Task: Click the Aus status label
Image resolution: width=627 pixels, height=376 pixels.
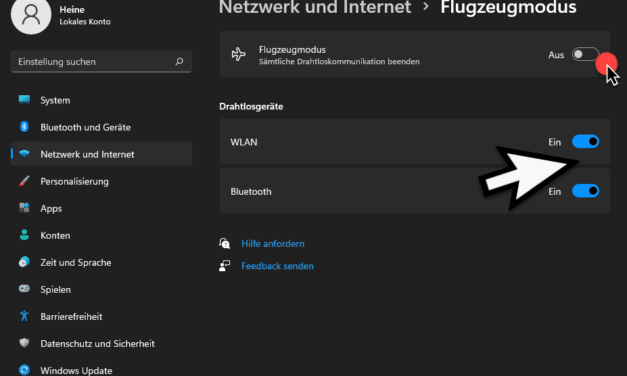Action: coord(556,55)
